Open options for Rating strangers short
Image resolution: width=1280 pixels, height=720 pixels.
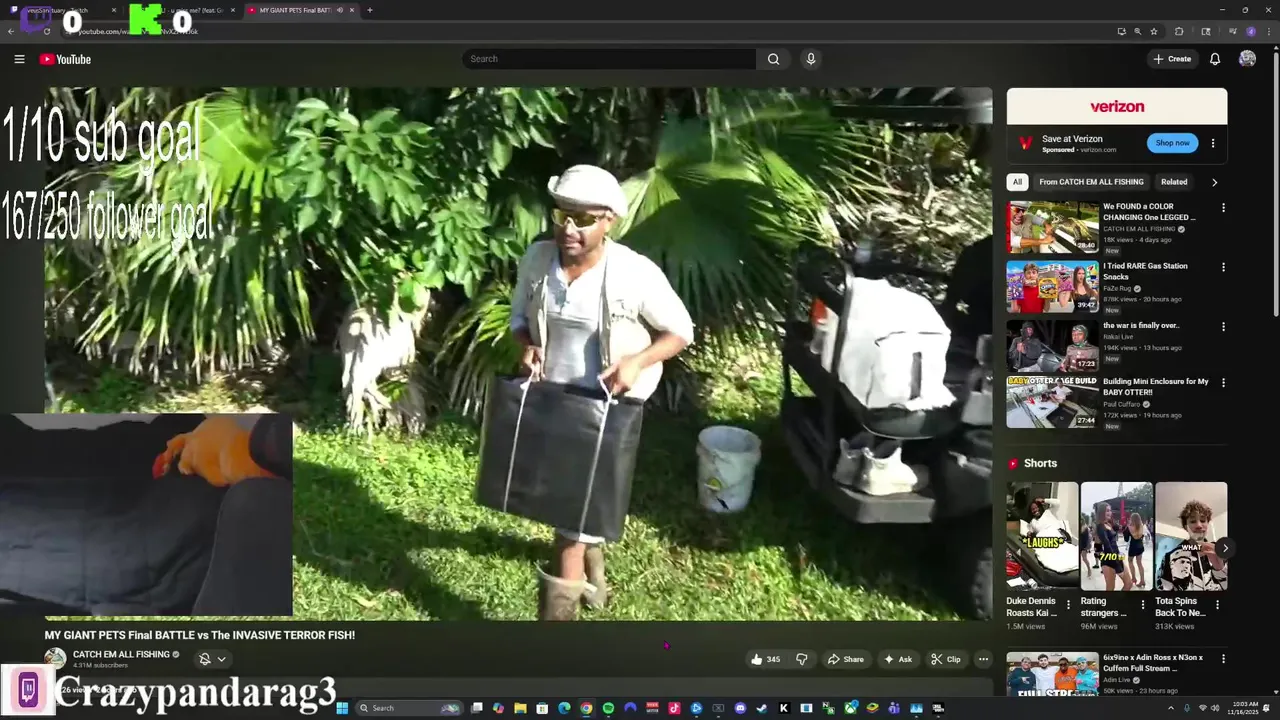1143,605
